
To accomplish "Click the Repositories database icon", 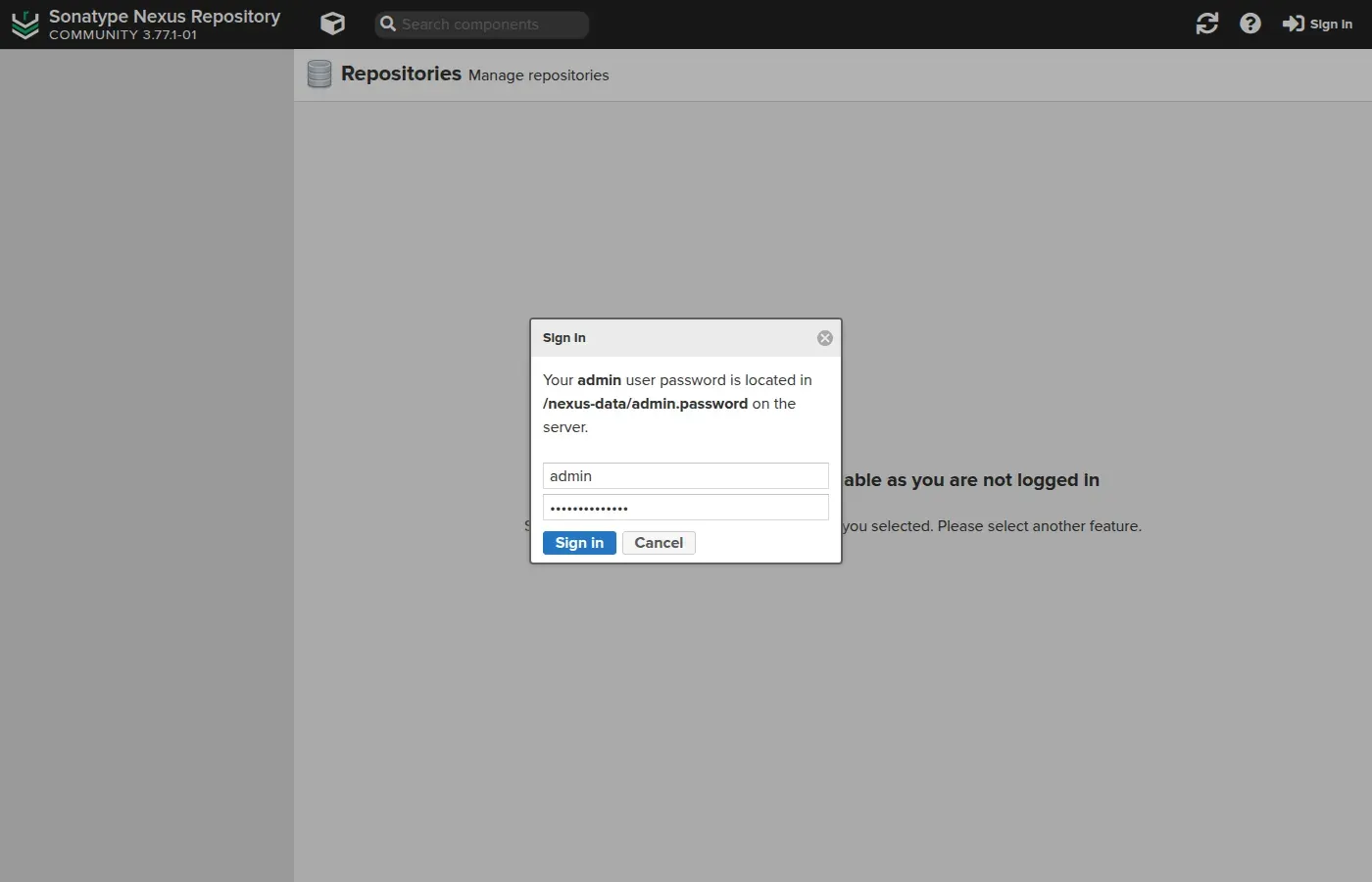I will click(x=319, y=74).
